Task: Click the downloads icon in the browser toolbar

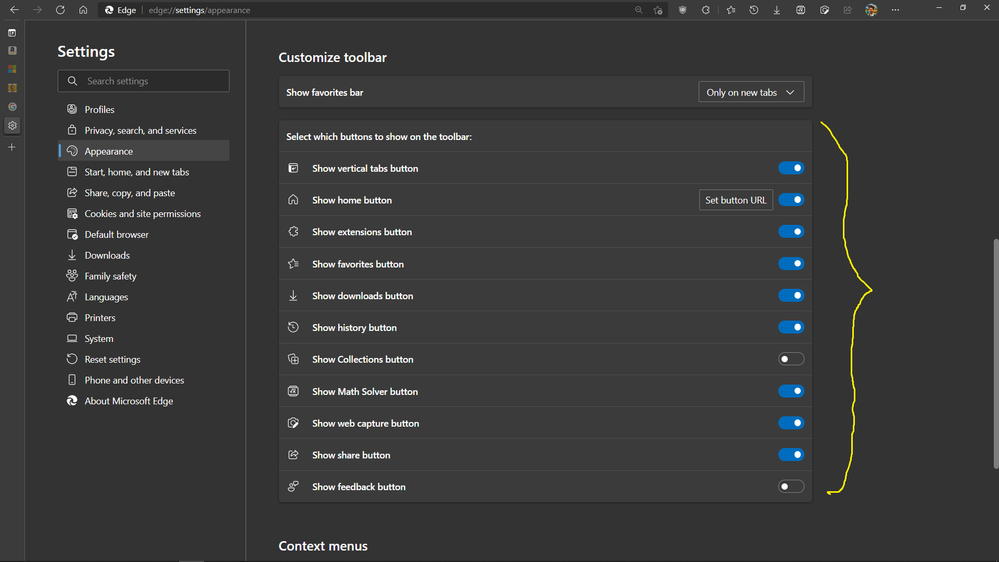Action: tap(777, 10)
